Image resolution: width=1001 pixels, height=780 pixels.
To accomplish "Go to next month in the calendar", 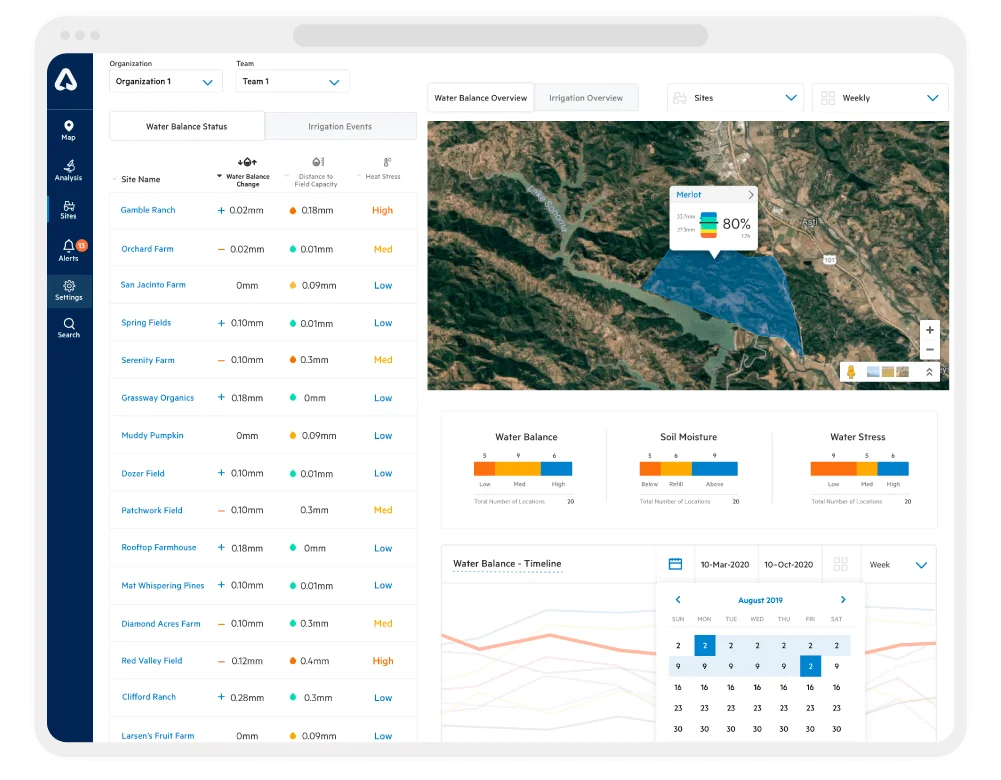I will (x=843, y=599).
